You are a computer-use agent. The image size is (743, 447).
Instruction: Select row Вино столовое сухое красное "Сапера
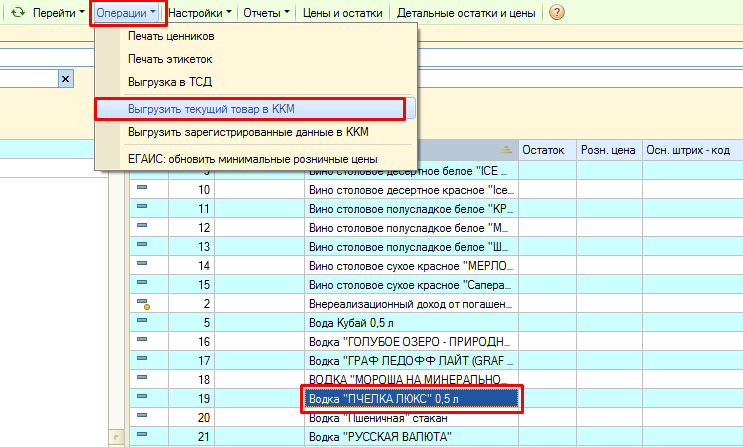click(x=411, y=285)
